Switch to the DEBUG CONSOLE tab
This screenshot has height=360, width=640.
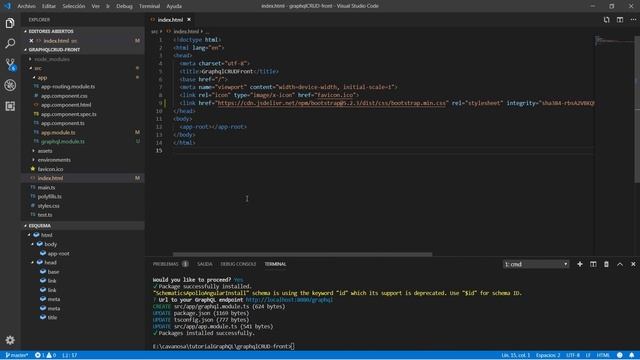pyautogui.click(x=238, y=264)
